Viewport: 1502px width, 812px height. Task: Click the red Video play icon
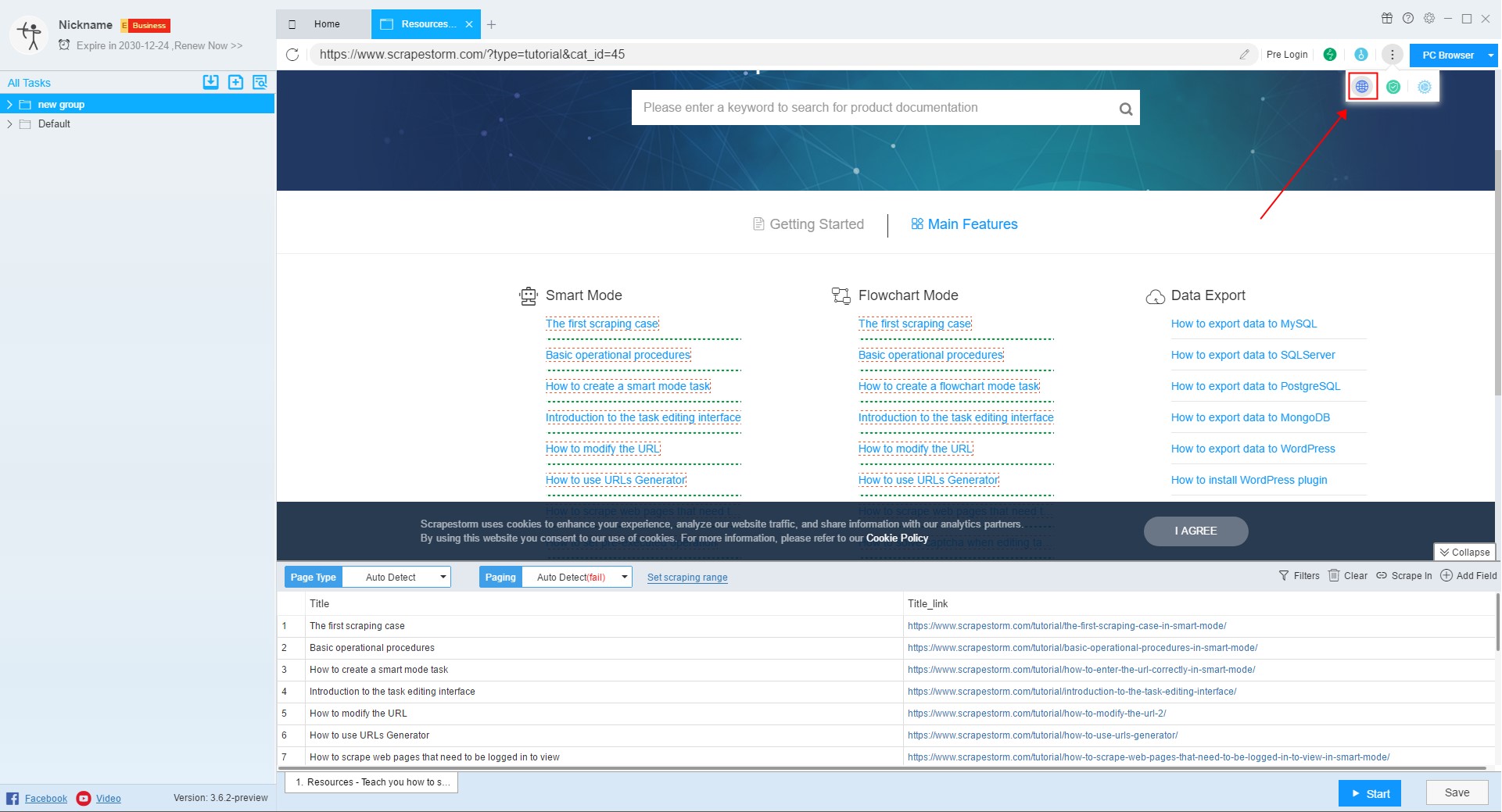coord(84,798)
